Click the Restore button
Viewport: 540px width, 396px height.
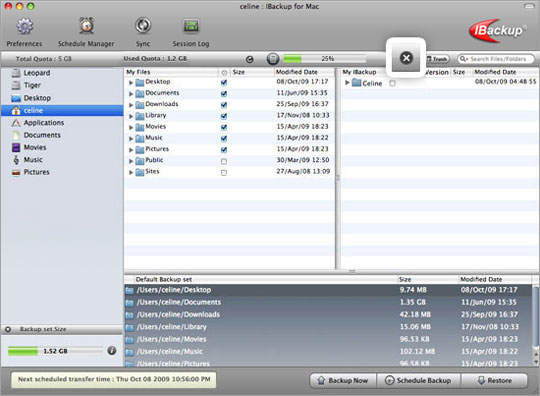pos(494,381)
